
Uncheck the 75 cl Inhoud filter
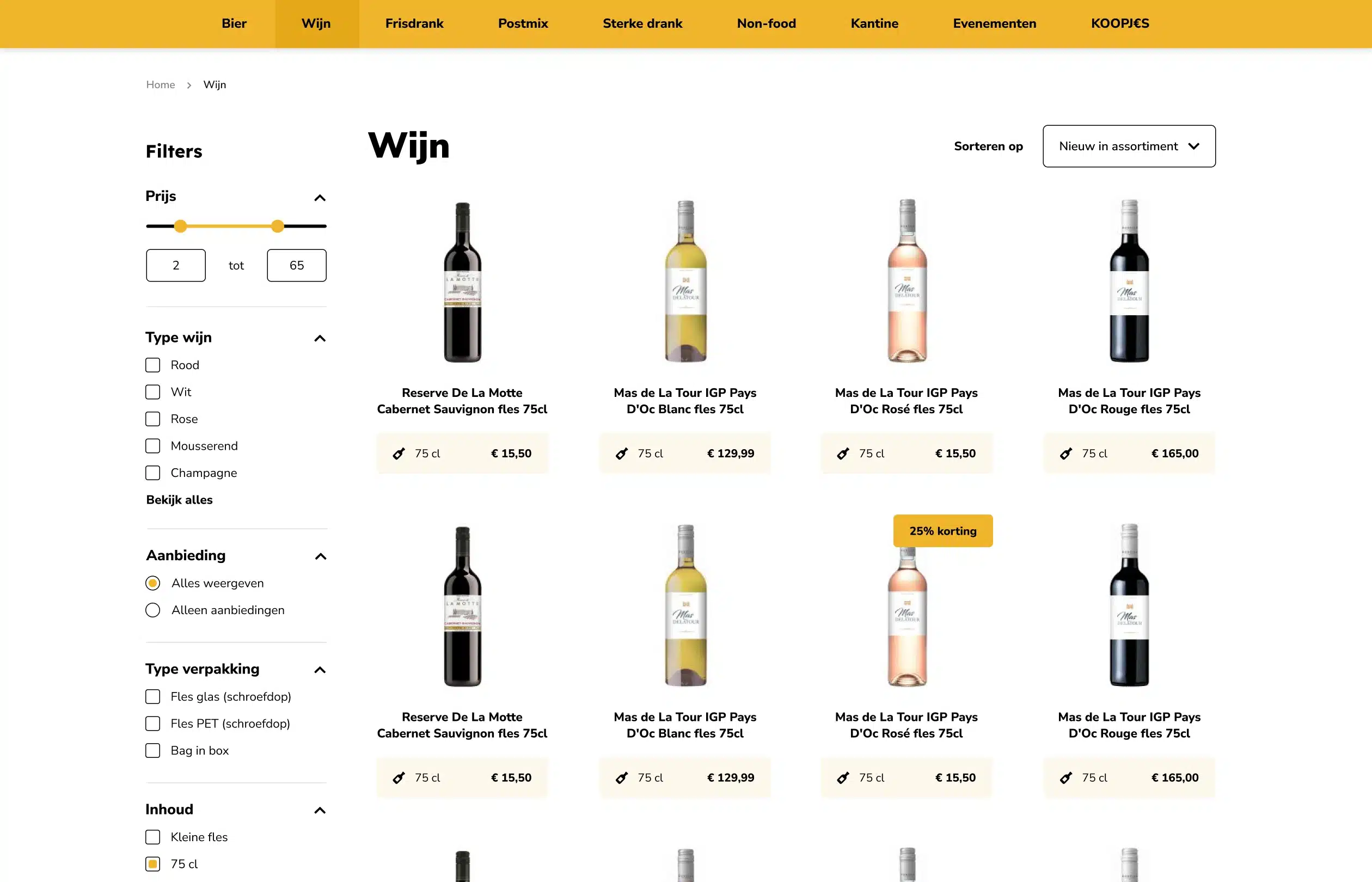tap(153, 864)
